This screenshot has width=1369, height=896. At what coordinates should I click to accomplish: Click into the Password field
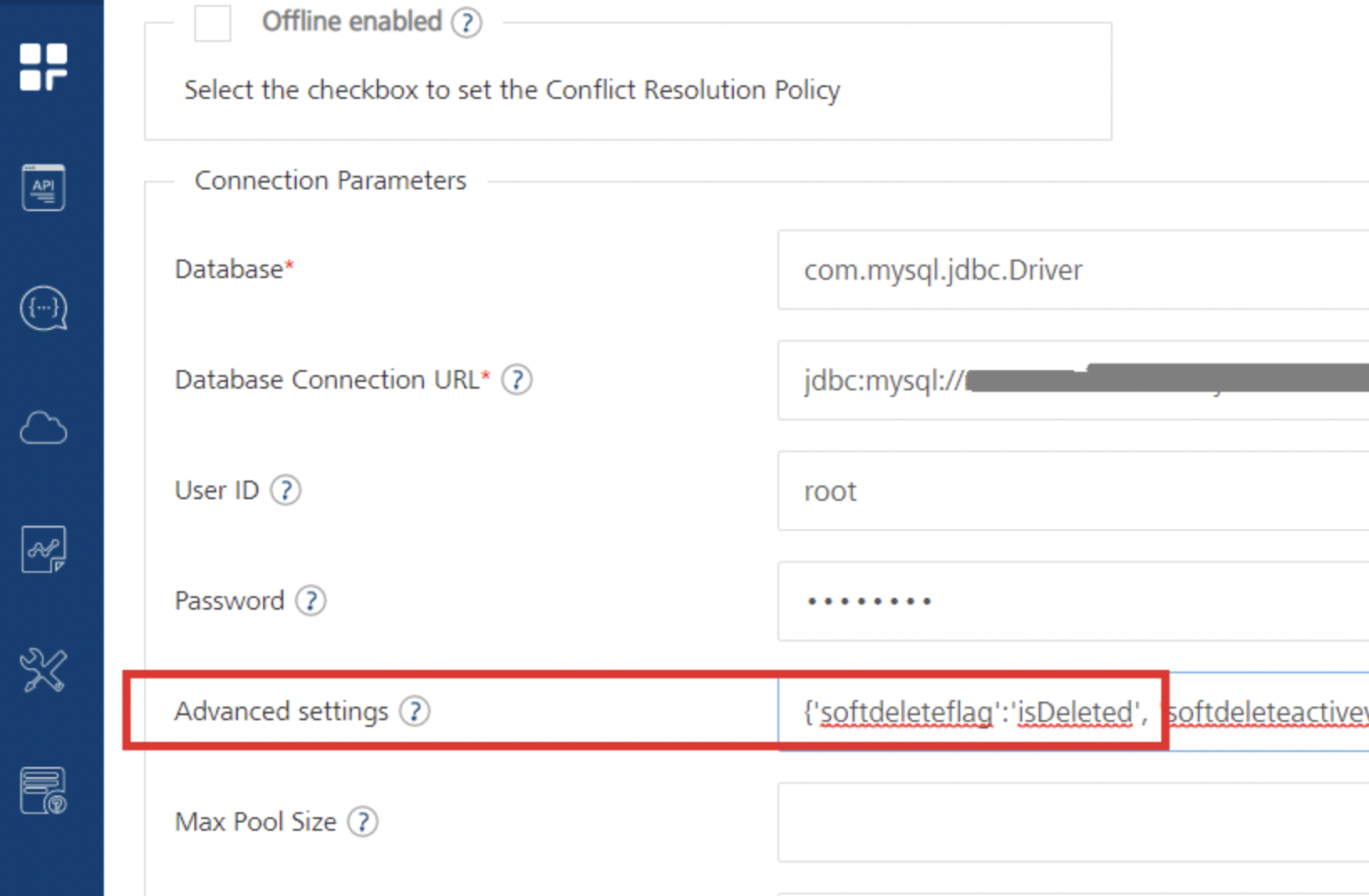click(x=1072, y=601)
